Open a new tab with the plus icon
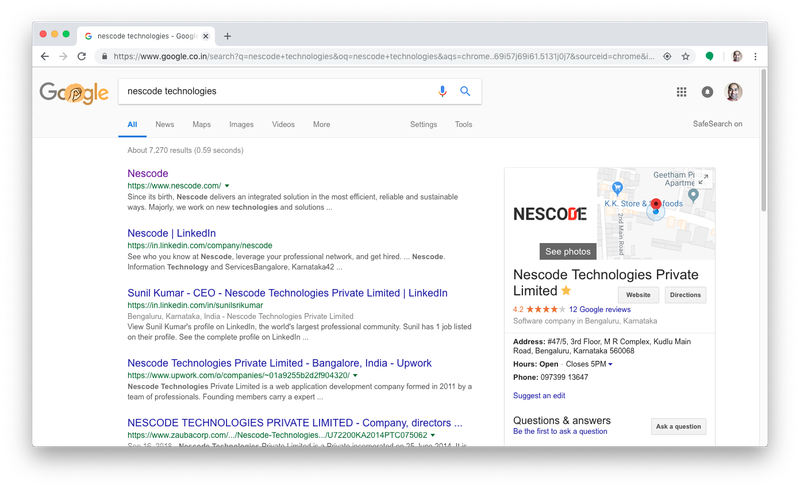This screenshot has height=489, width=800. coord(228,36)
